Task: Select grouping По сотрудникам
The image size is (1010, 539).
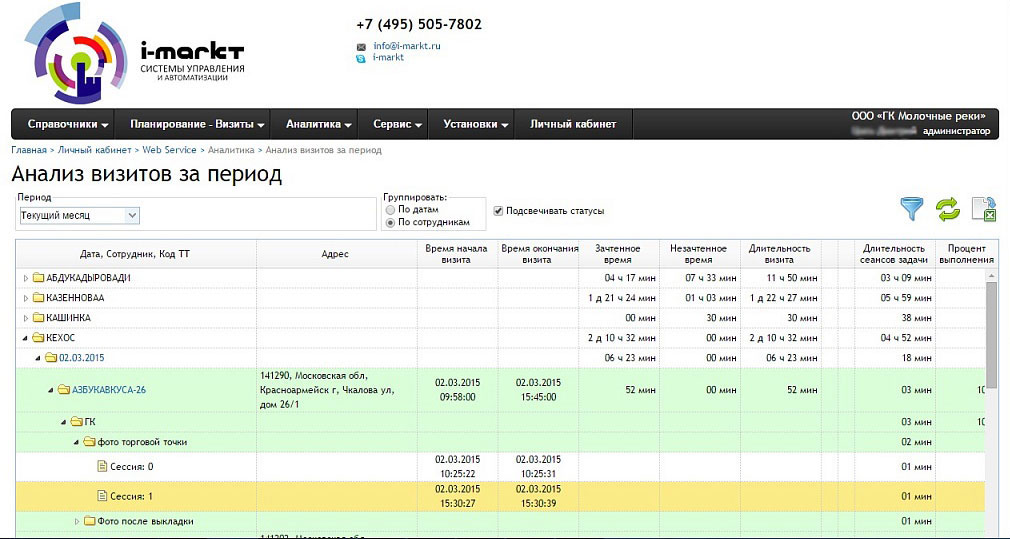Action: point(390,222)
